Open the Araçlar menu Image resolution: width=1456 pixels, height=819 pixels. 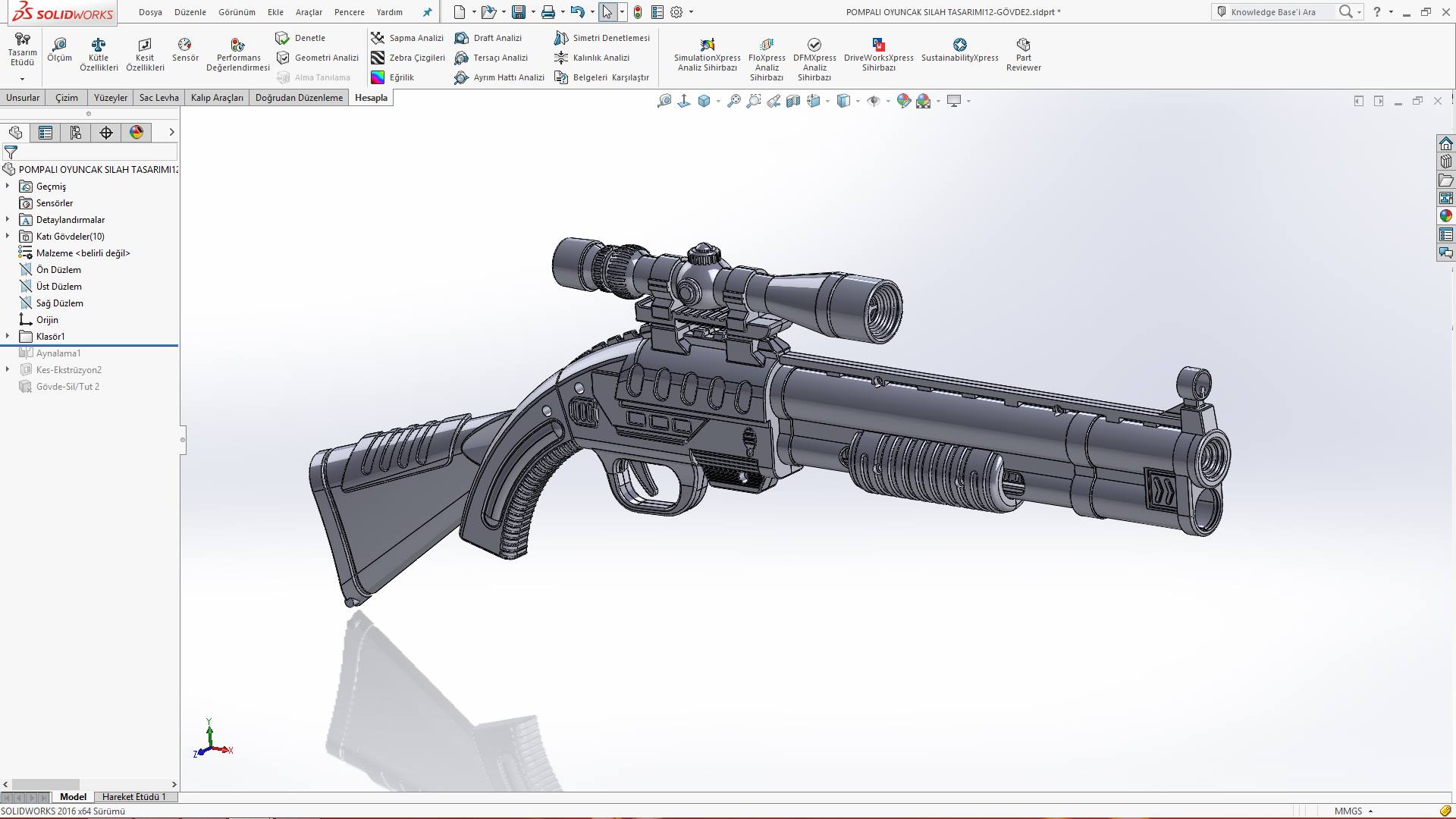309,12
